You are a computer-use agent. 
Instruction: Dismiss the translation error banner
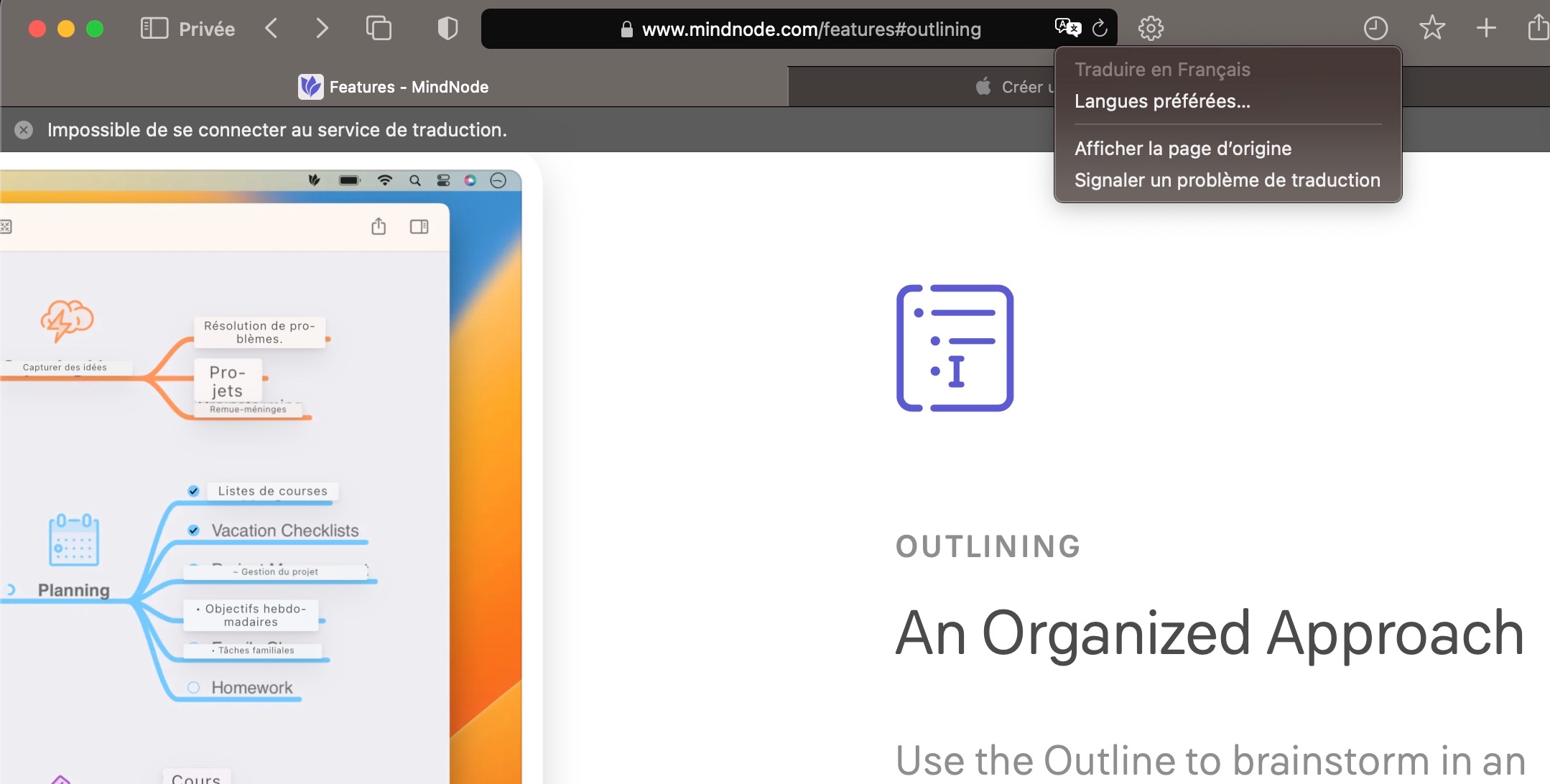coord(24,130)
